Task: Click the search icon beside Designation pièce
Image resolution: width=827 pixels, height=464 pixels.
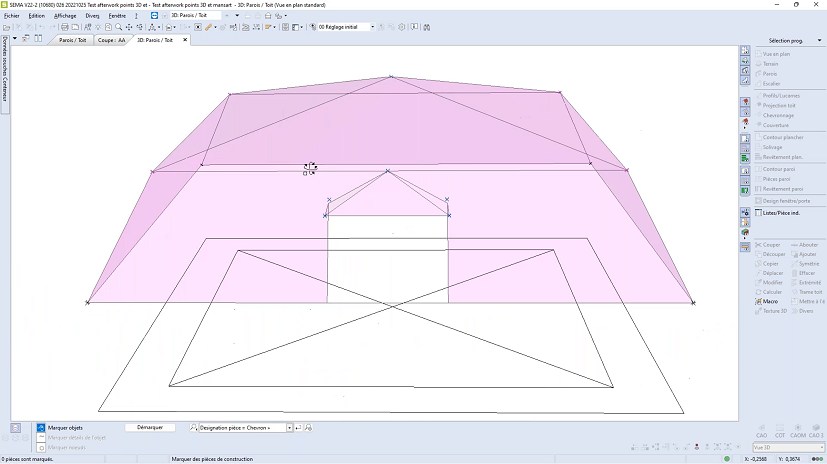Action: click(193, 427)
